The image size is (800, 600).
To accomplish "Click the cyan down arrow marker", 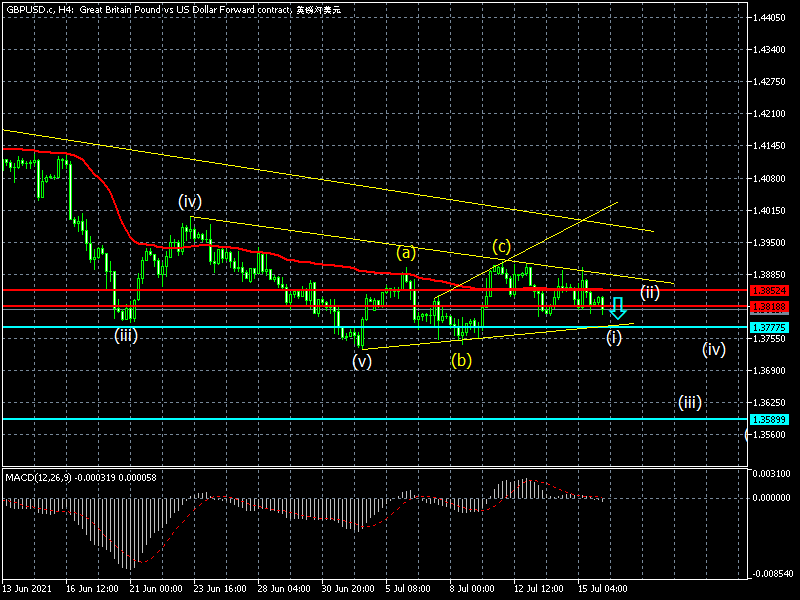I will (617, 307).
